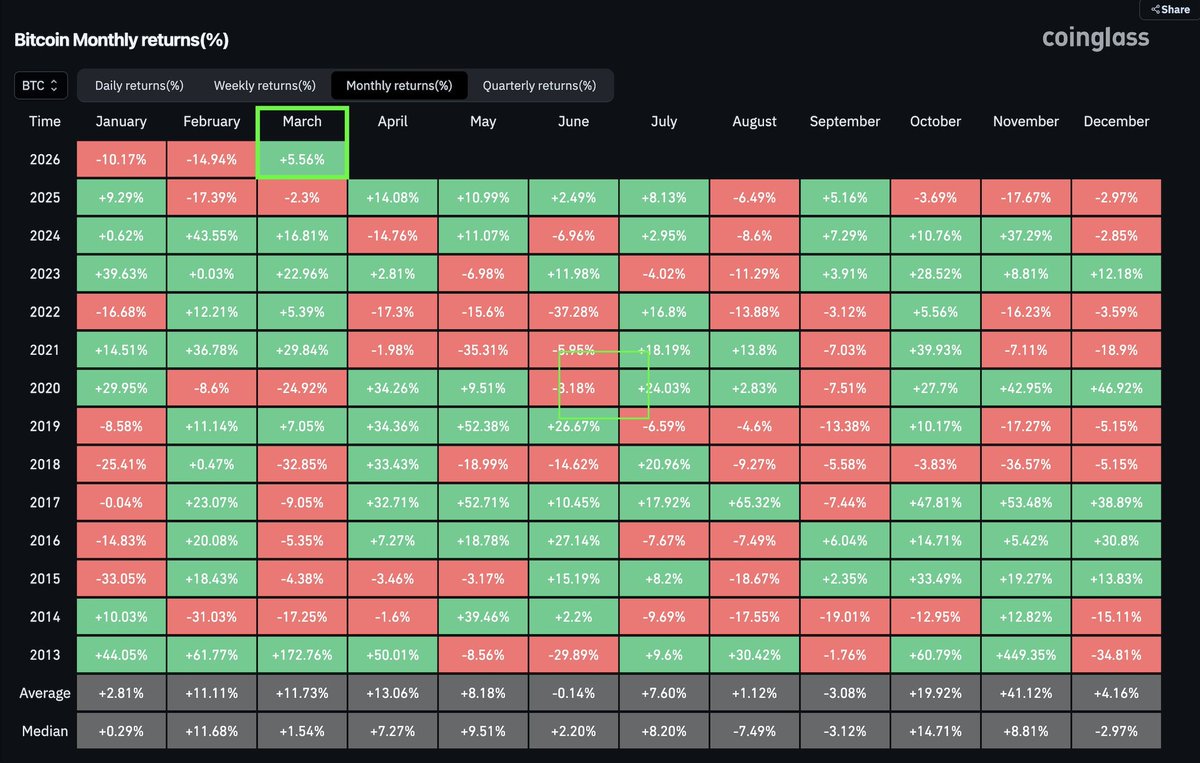Switch to Quarterly returns(%) tab
The width and height of the screenshot is (1200, 763).
click(539, 86)
